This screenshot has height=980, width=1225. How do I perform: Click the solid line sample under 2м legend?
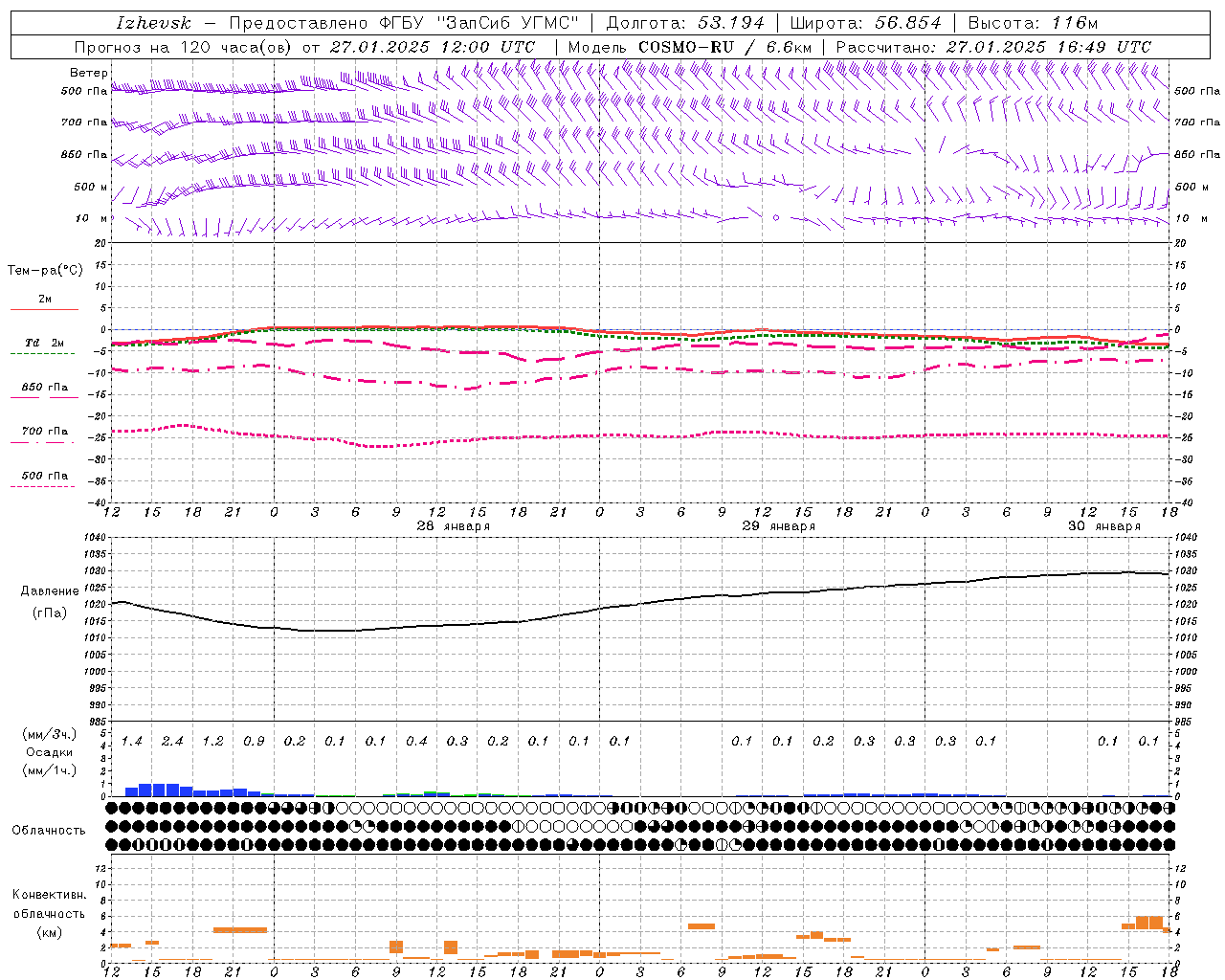point(44,309)
